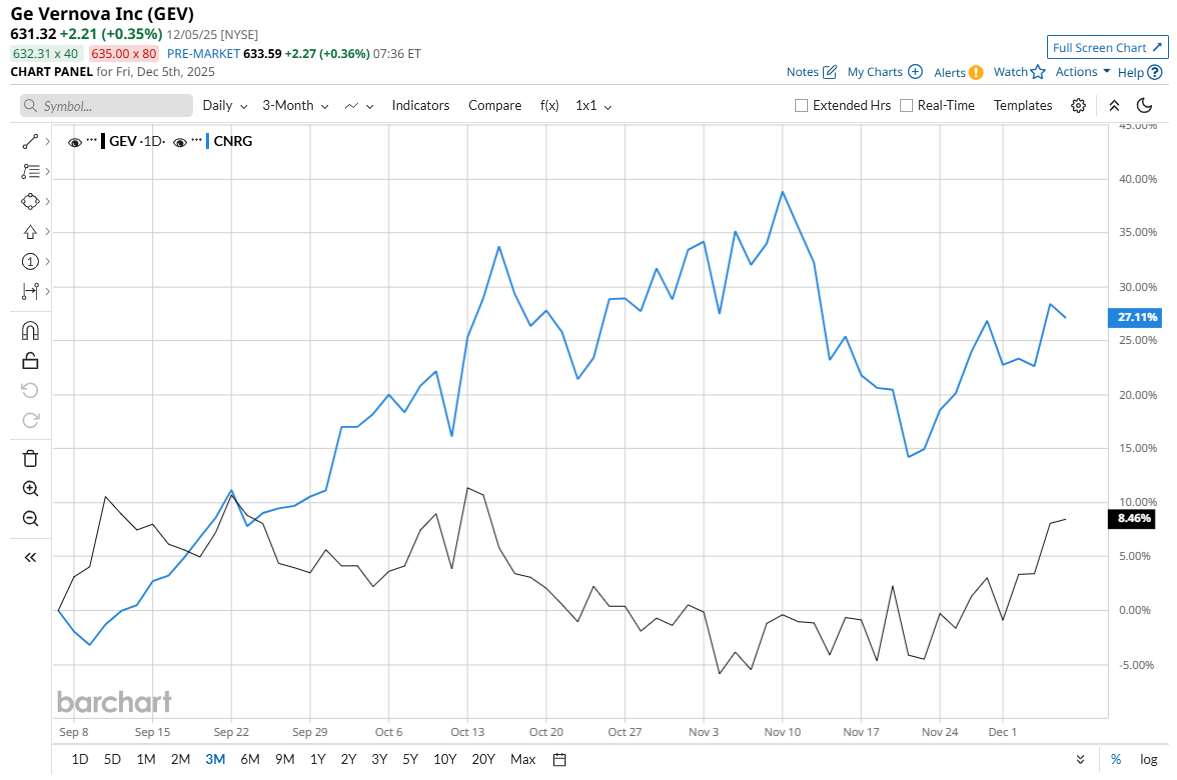Select the 1D time range
The width and height of the screenshot is (1177, 780).
(x=80, y=760)
